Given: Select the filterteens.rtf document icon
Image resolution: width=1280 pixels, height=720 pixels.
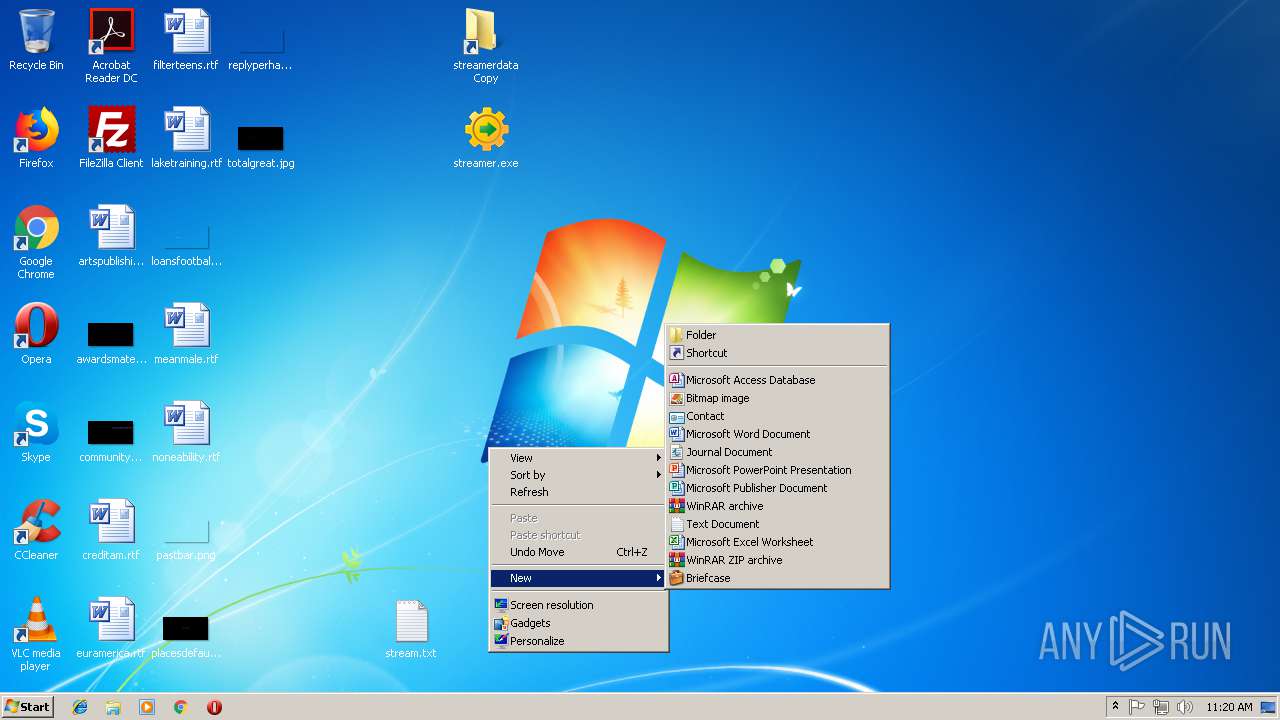Looking at the screenshot, I should click(x=186, y=40).
